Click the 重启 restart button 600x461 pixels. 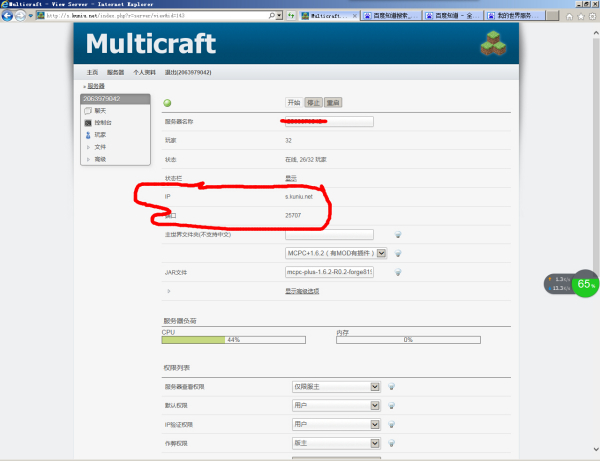point(333,103)
